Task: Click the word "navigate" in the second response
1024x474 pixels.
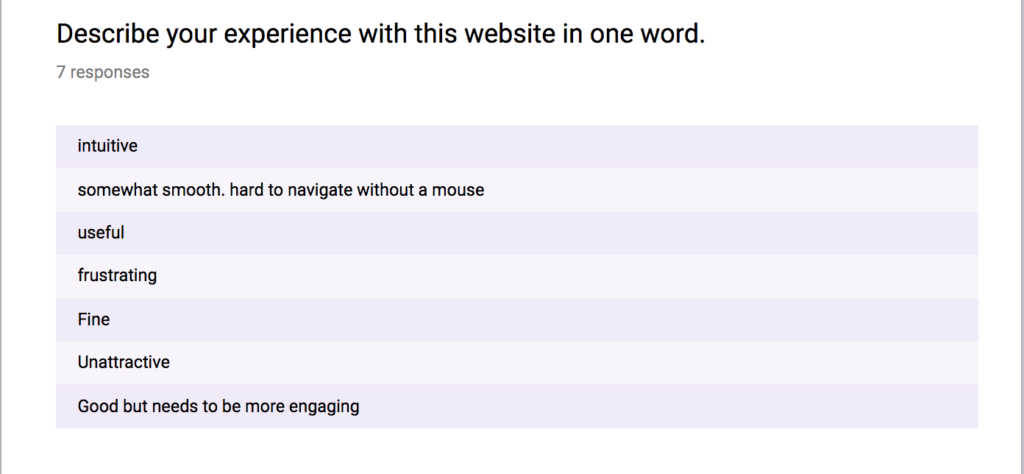Action: [x=320, y=191]
